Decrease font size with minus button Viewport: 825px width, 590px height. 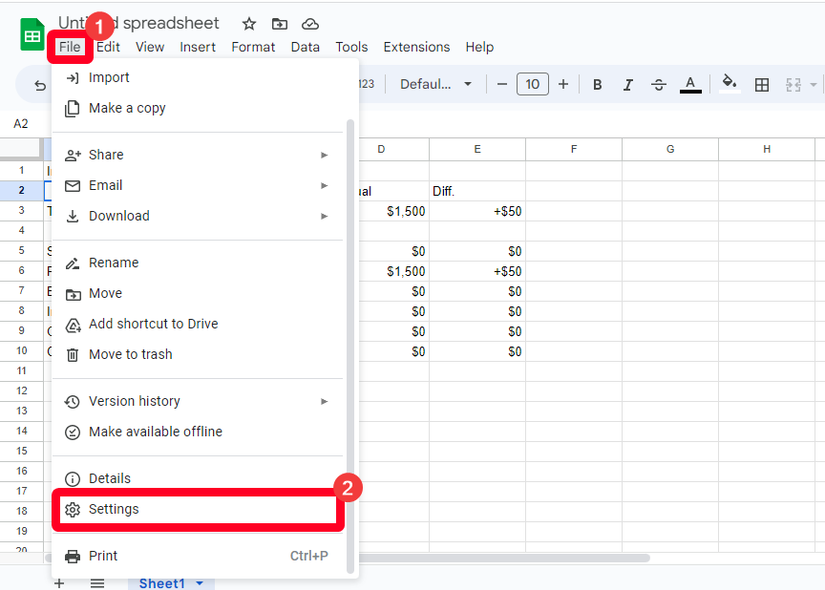[x=502, y=84]
